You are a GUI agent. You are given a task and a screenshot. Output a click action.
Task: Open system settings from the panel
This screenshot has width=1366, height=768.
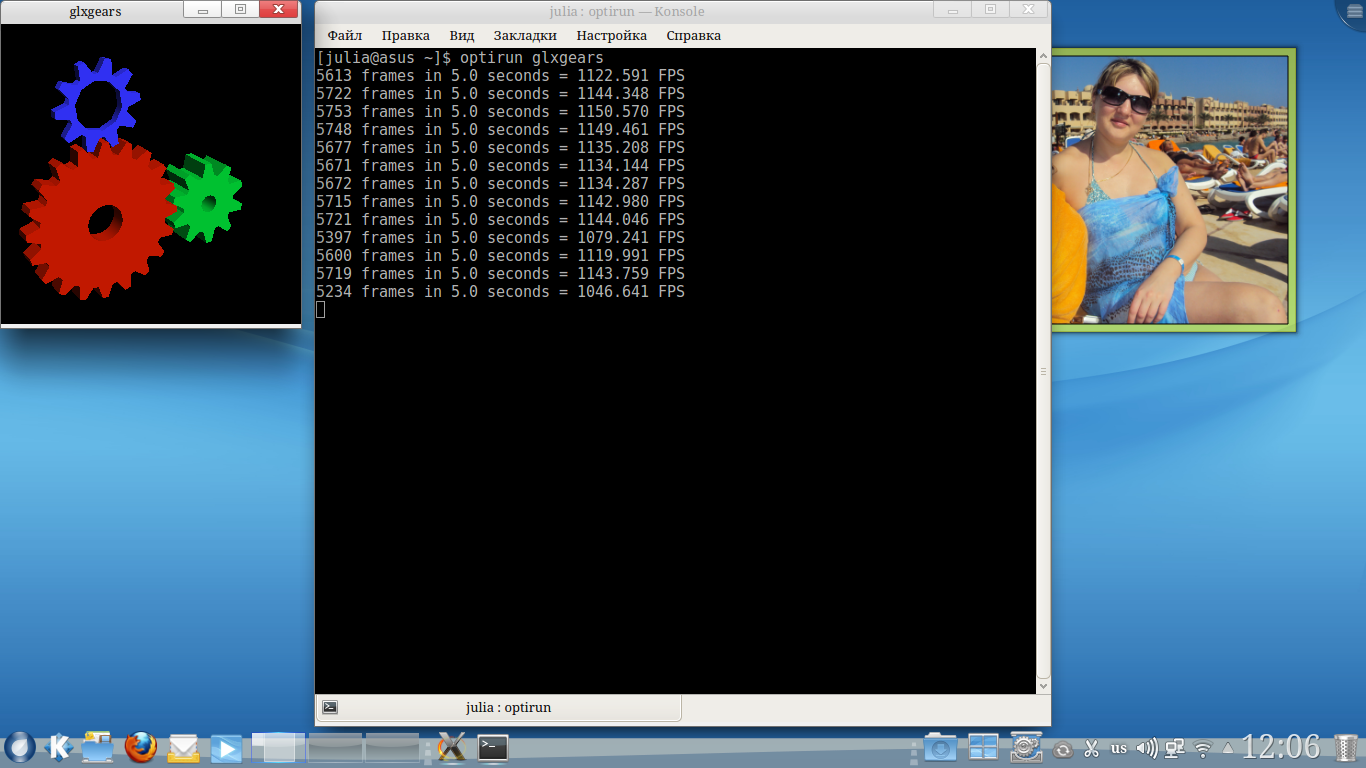click(x=1026, y=747)
